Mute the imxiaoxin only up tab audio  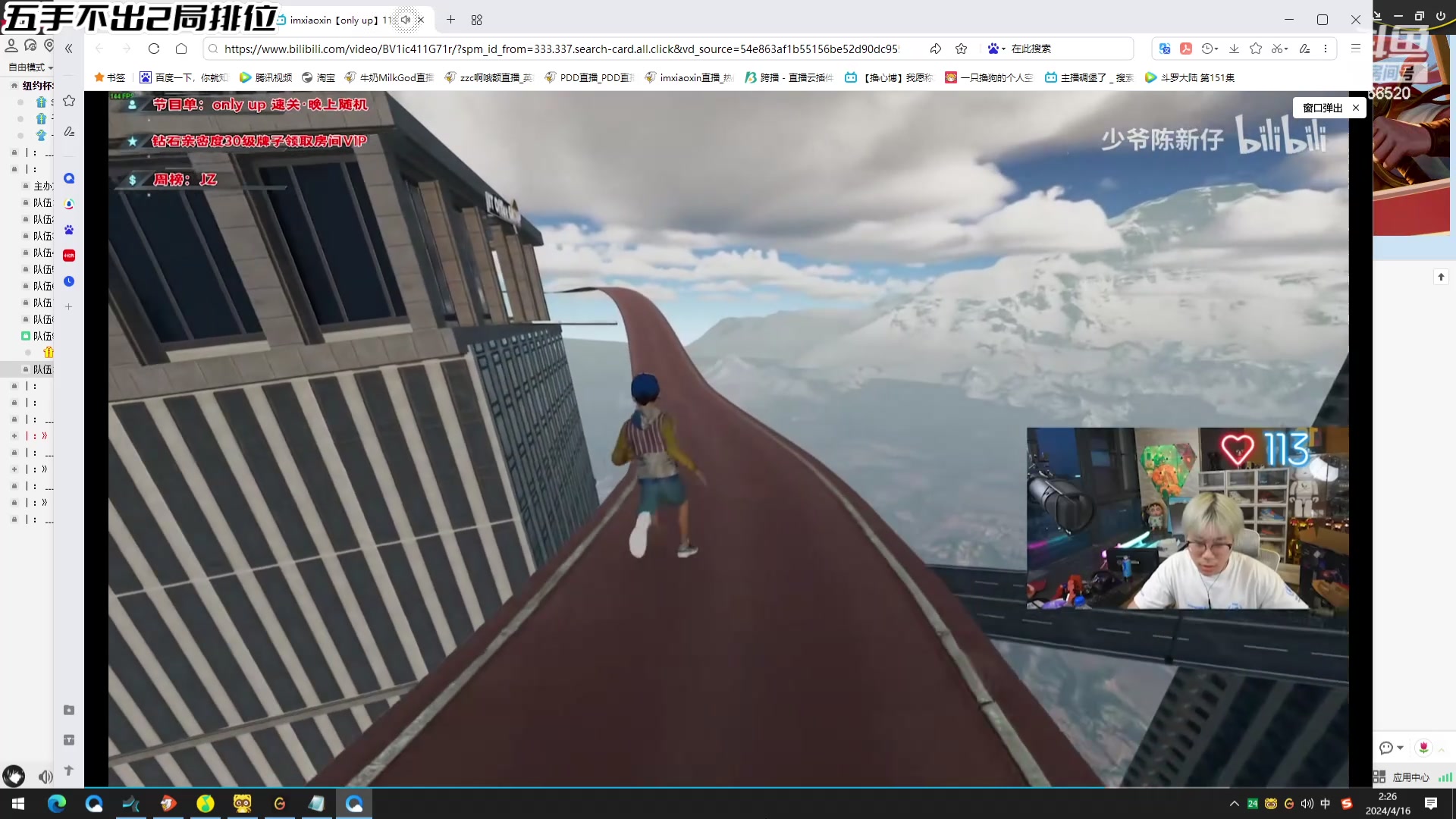click(406, 20)
